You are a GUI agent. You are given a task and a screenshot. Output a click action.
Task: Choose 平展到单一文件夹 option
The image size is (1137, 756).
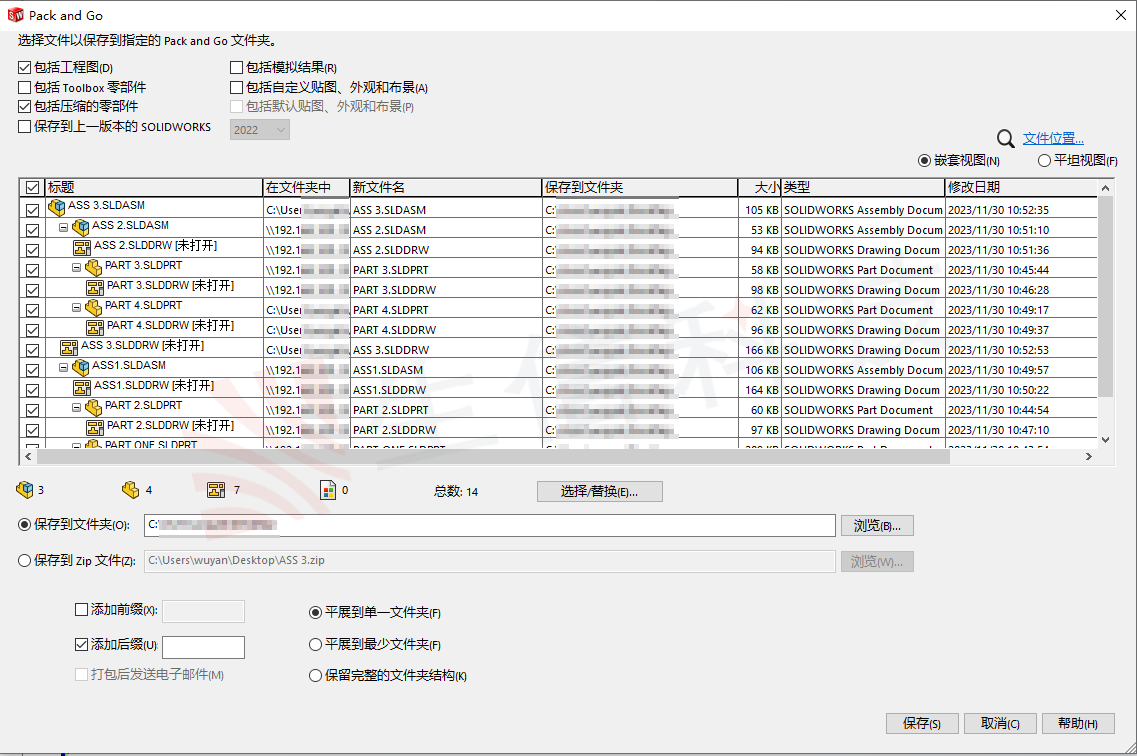click(x=315, y=612)
